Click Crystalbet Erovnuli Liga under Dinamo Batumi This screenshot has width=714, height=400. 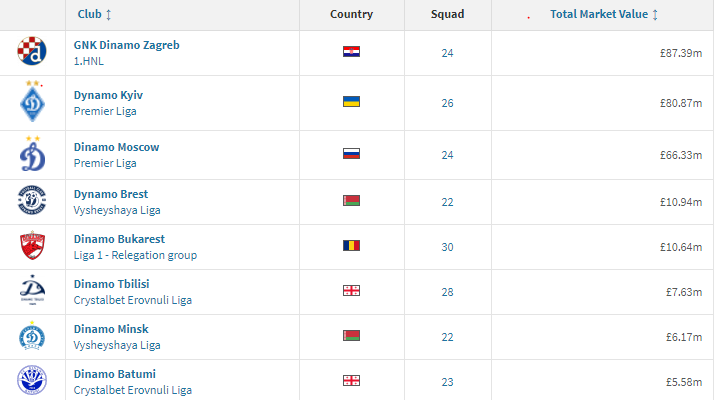pyautogui.click(x=133, y=390)
